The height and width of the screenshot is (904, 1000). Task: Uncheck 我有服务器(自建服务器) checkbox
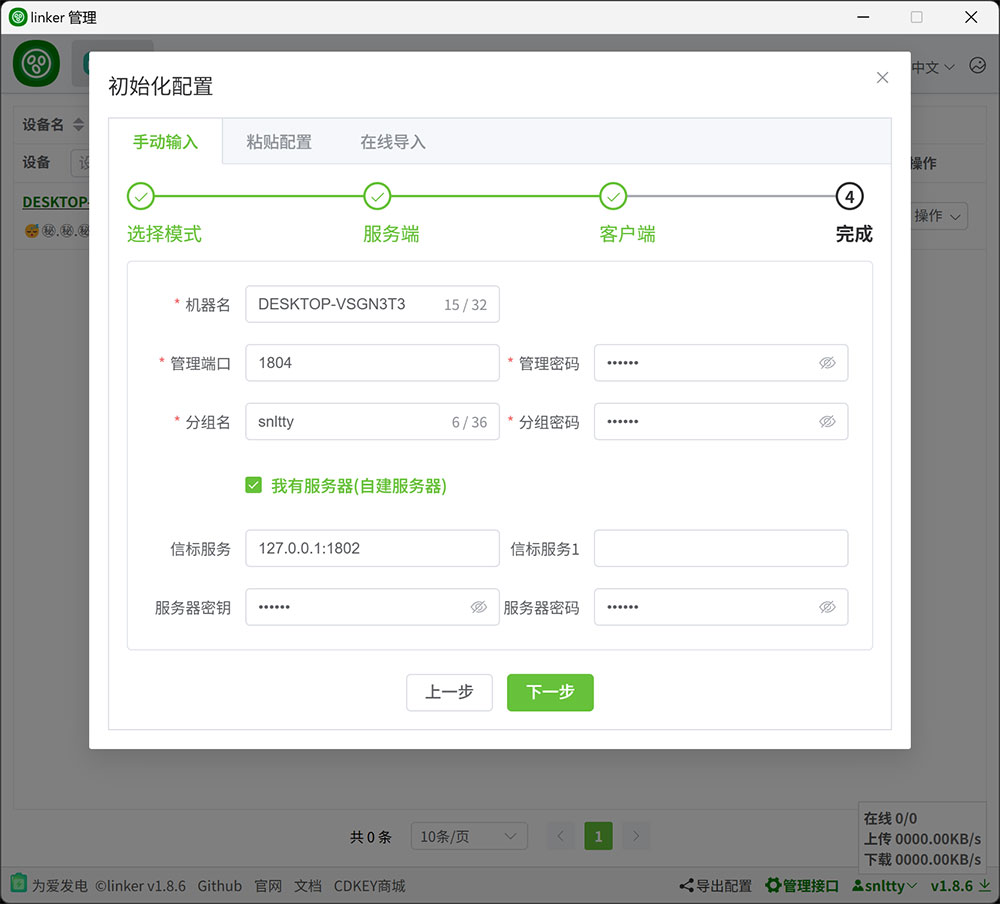[254, 486]
